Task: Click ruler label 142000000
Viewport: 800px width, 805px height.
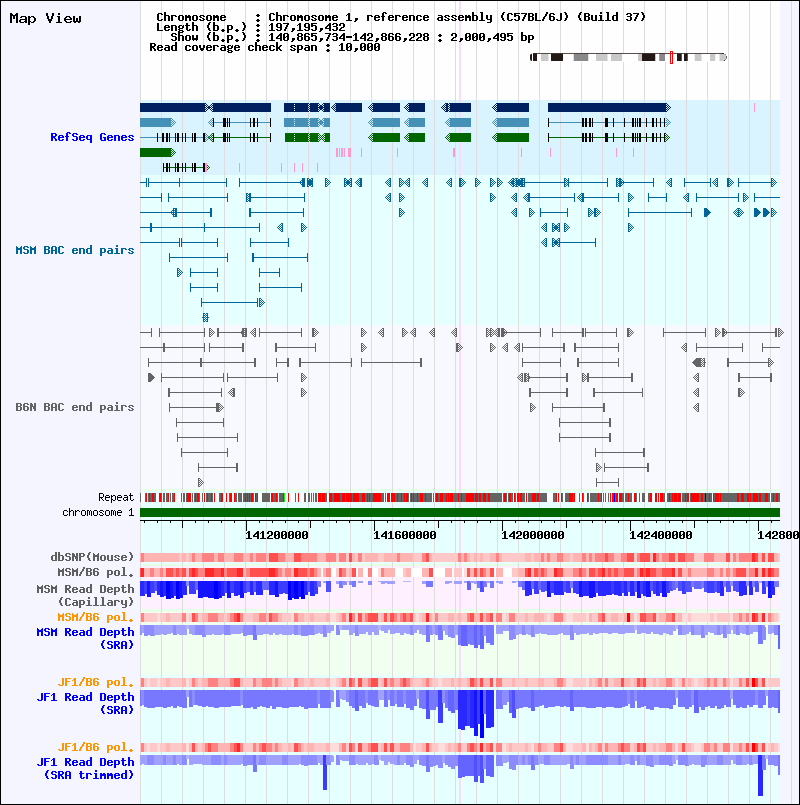Action: point(533,535)
